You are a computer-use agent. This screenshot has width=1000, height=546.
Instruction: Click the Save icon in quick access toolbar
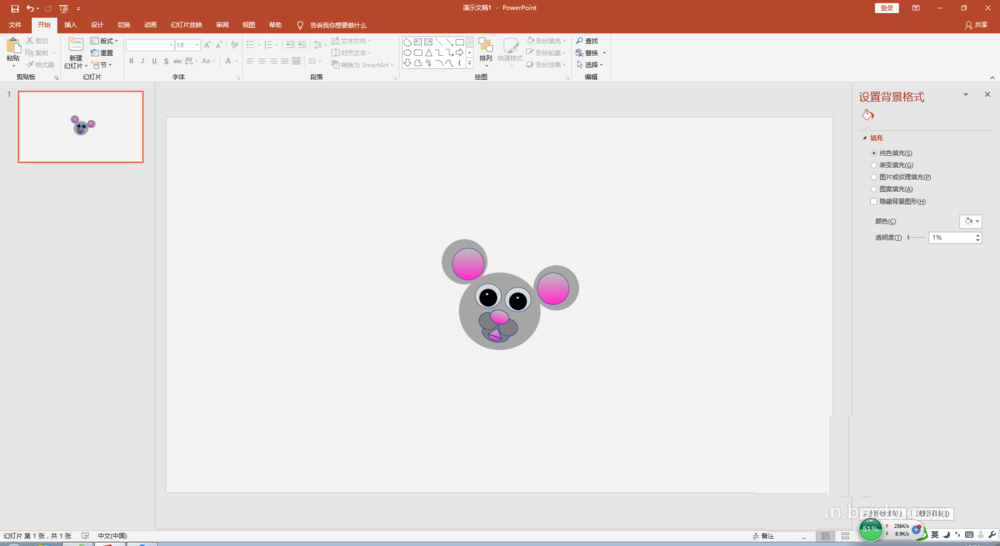pos(14,8)
